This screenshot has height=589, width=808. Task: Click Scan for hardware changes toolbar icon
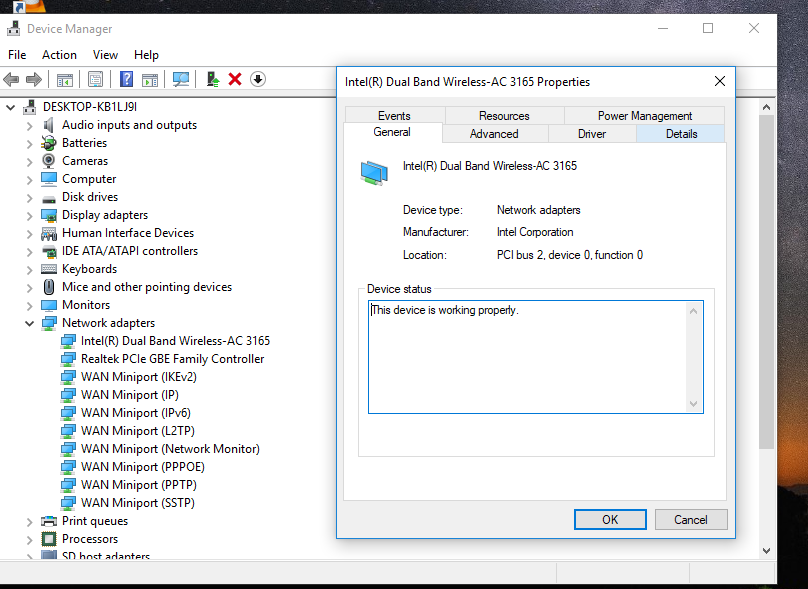coord(181,79)
